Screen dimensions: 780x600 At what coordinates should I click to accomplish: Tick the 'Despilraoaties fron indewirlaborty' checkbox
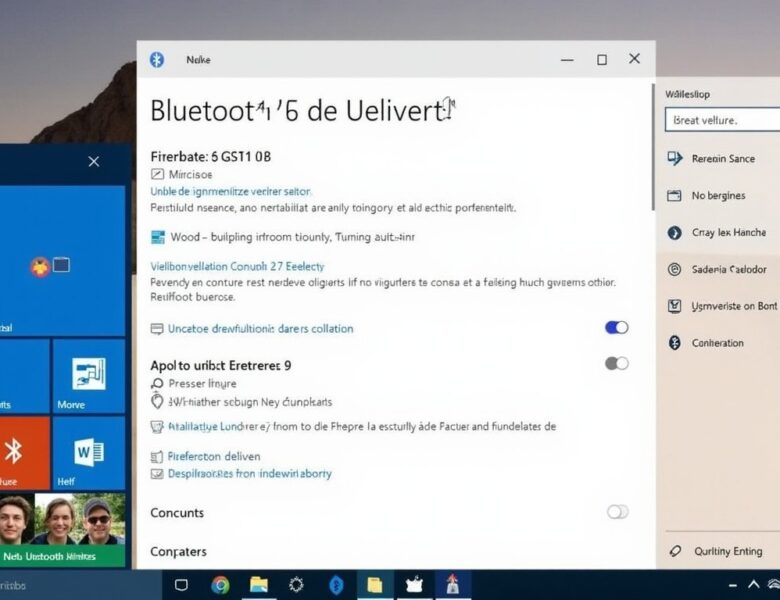157,474
